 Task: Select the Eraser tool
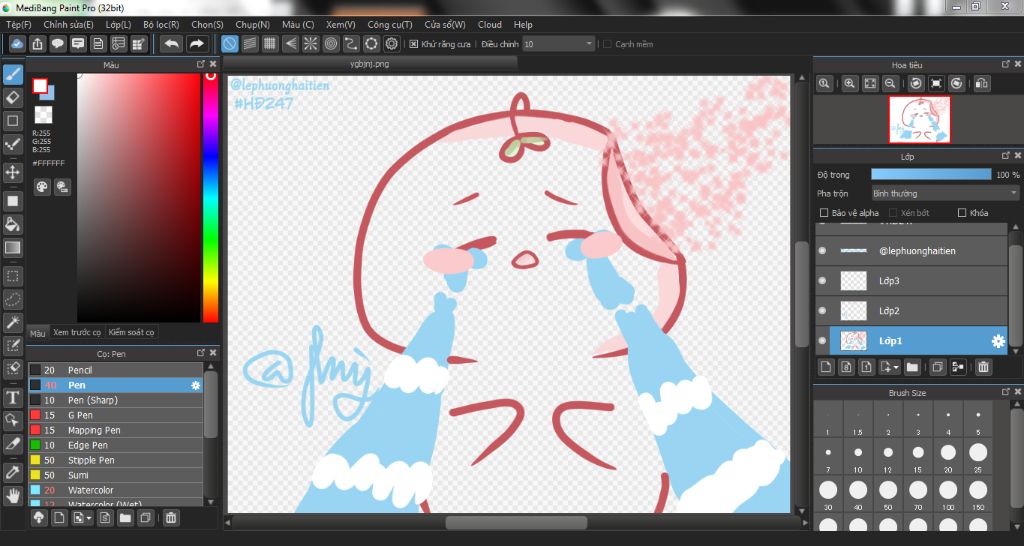(12, 98)
